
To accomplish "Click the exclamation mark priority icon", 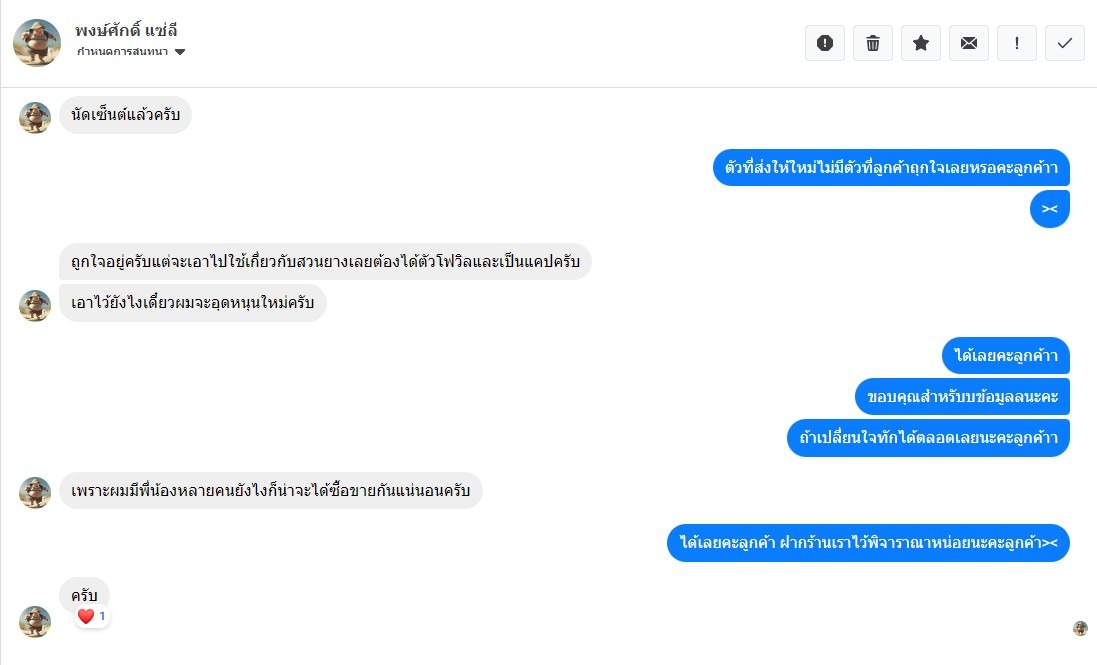I will pyautogui.click(x=1017, y=43).
